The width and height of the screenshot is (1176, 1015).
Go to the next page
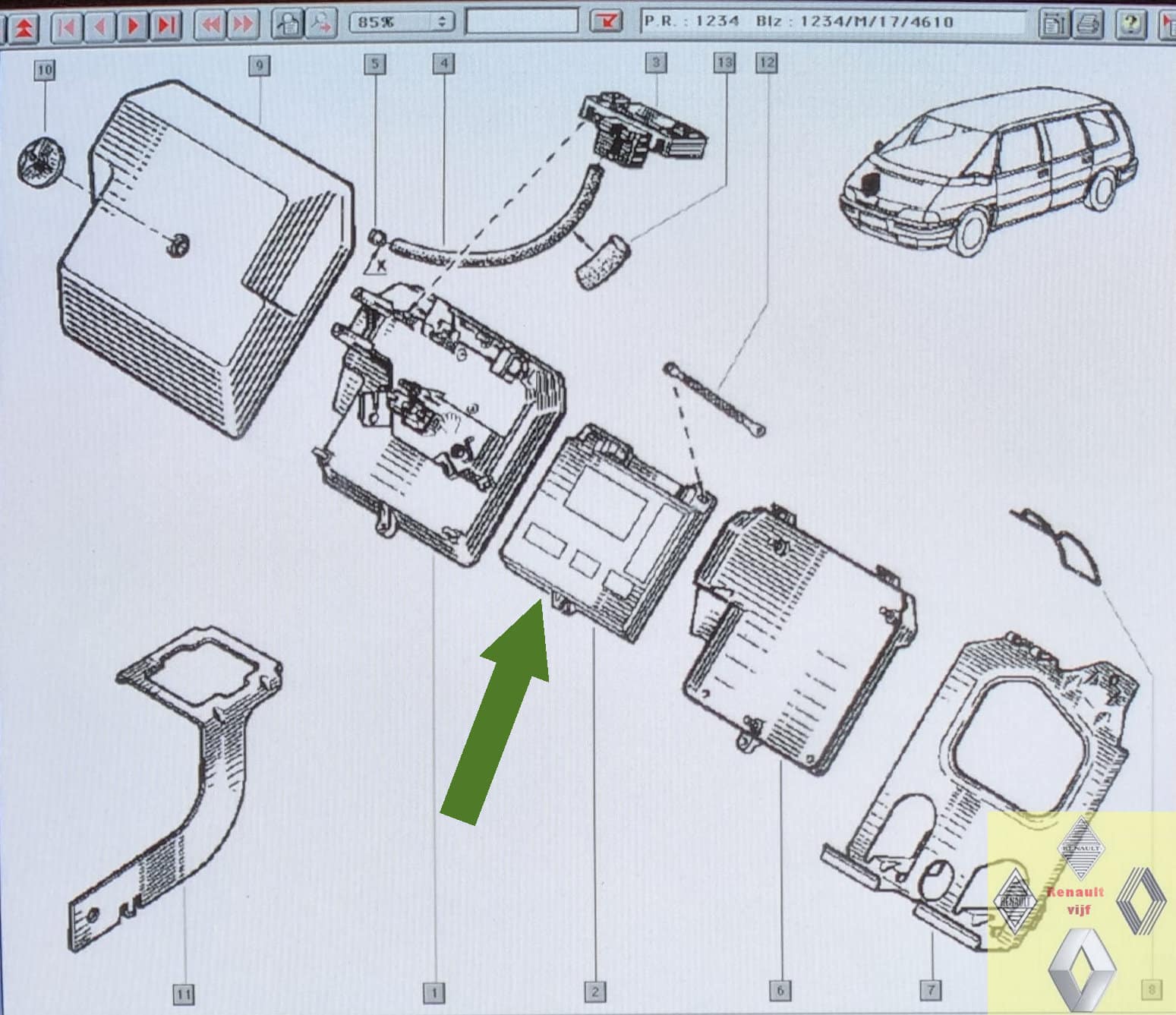click(x=133, y=27)
